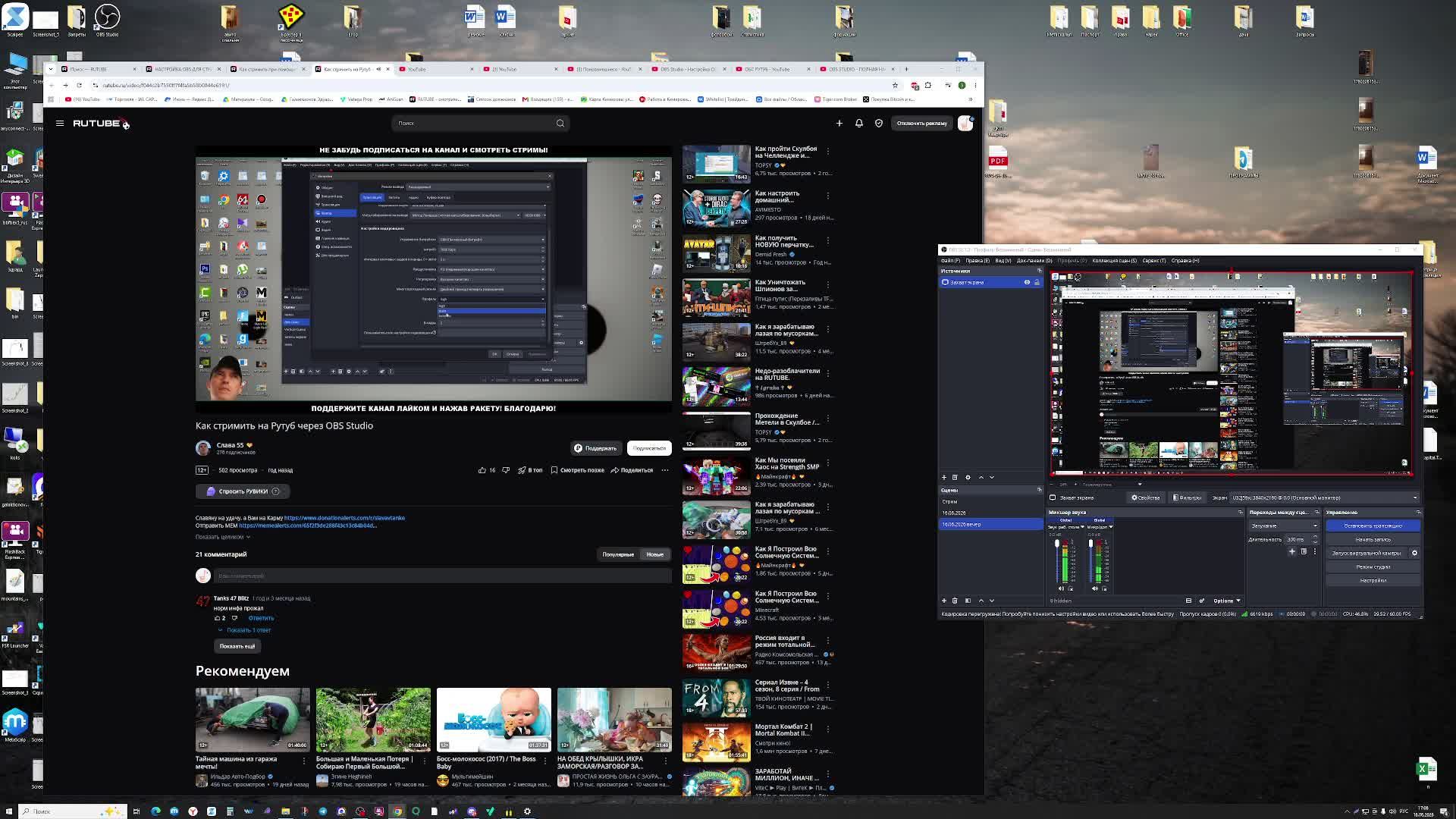Remove selected source in OBS Sources panel

(955, 477)
